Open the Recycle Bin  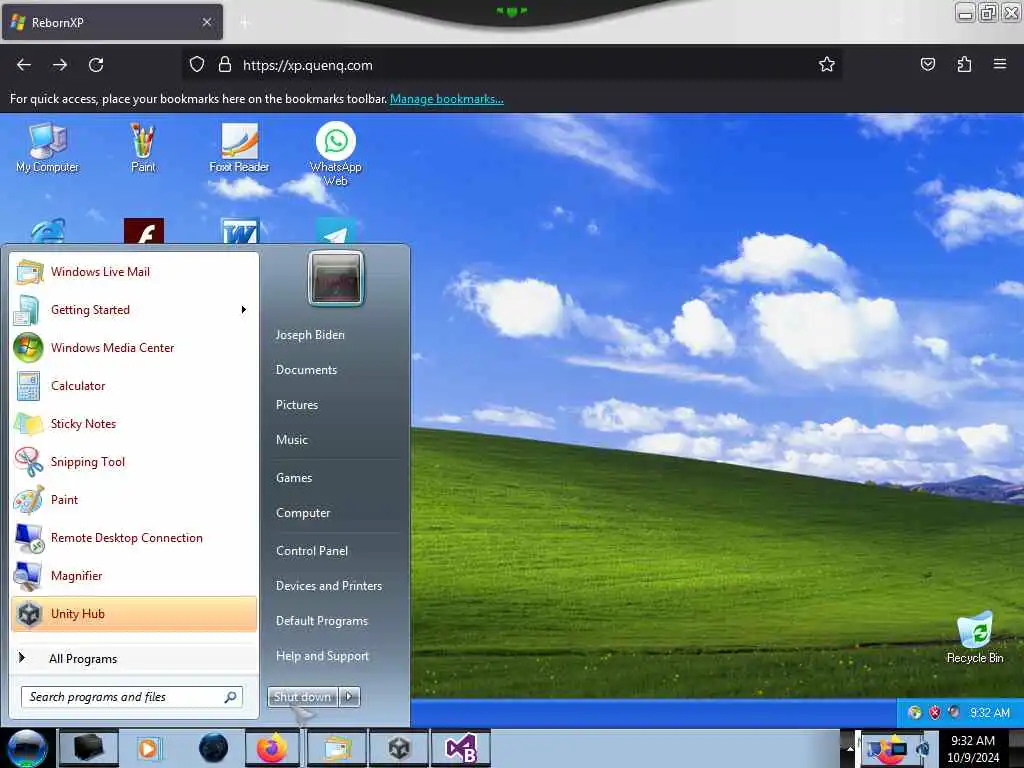(x=975, y=637)
